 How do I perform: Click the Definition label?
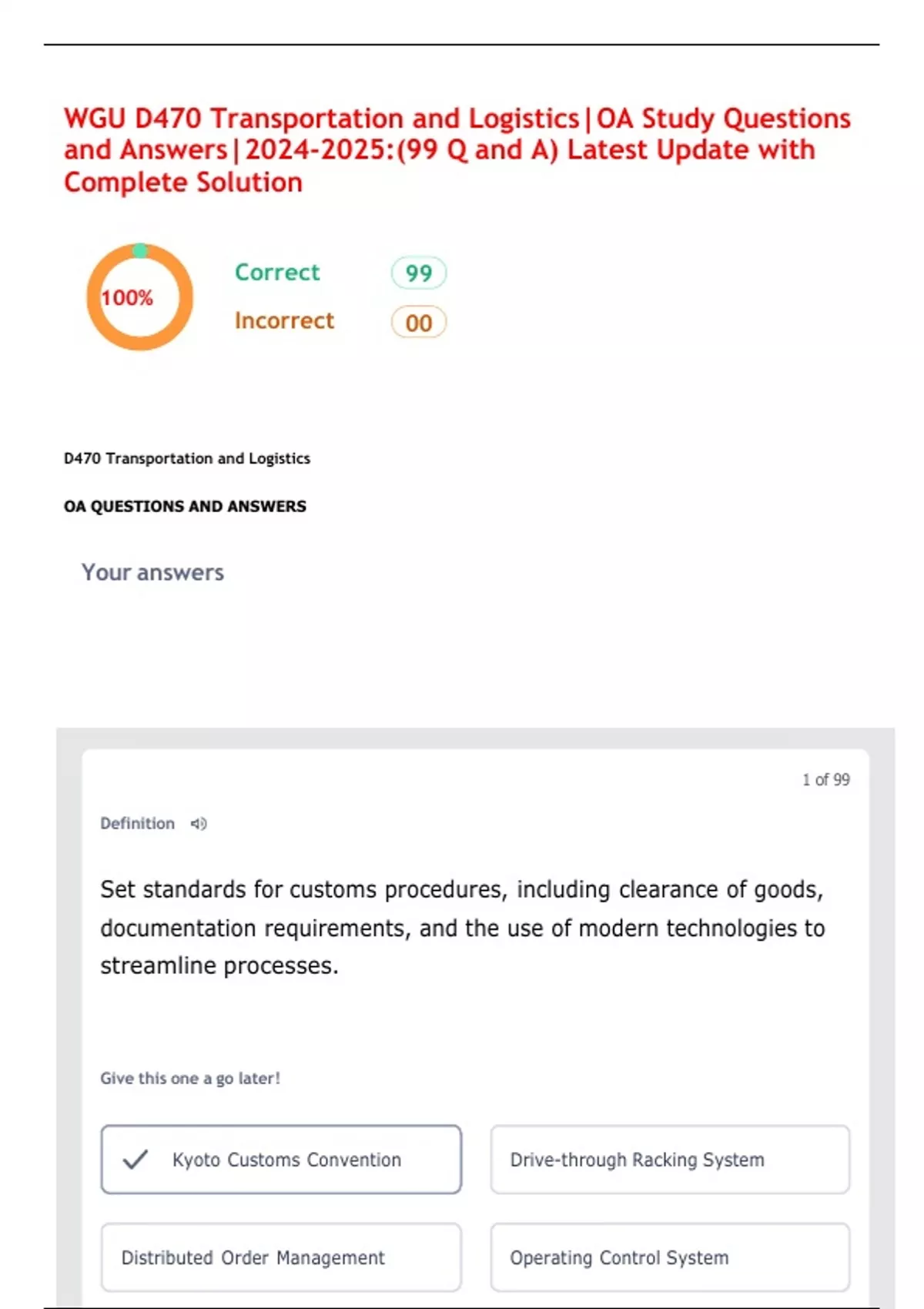(137, 823)
